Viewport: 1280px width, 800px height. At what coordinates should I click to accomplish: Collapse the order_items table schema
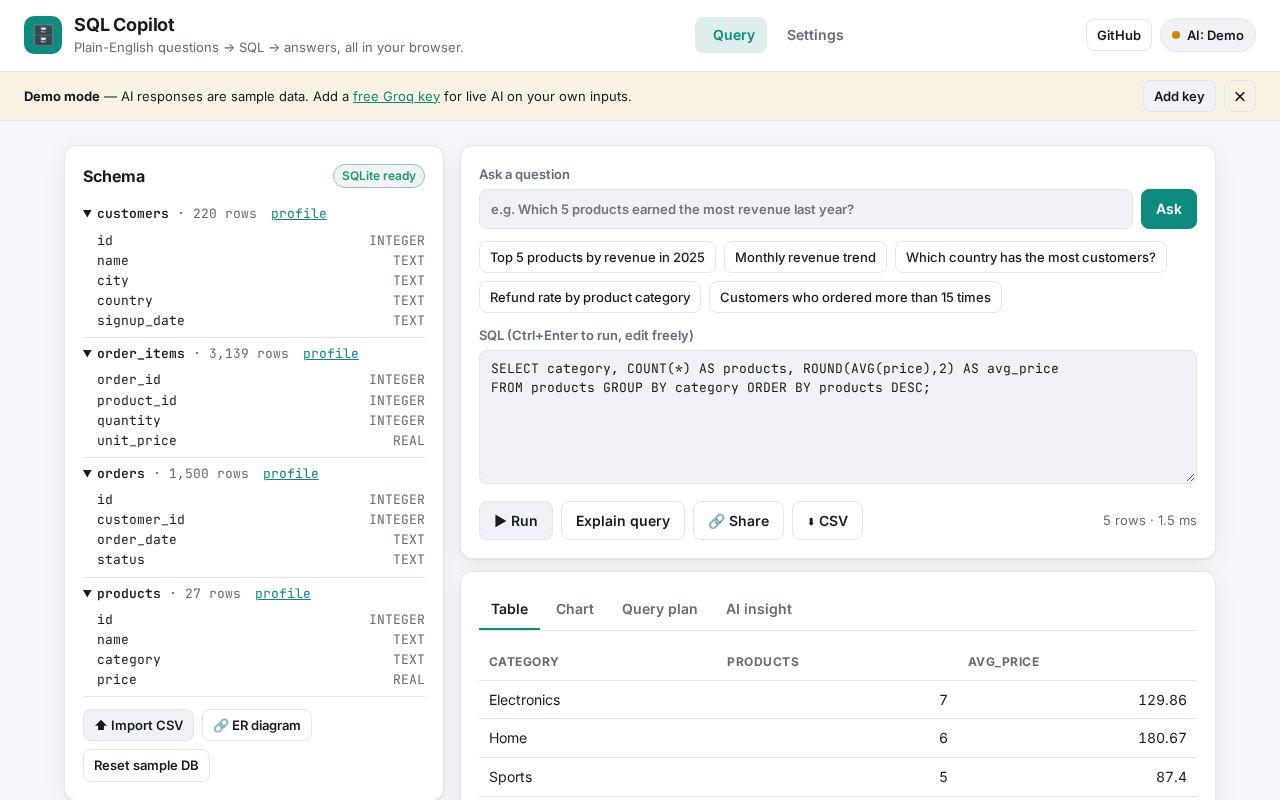coord(88,354)
